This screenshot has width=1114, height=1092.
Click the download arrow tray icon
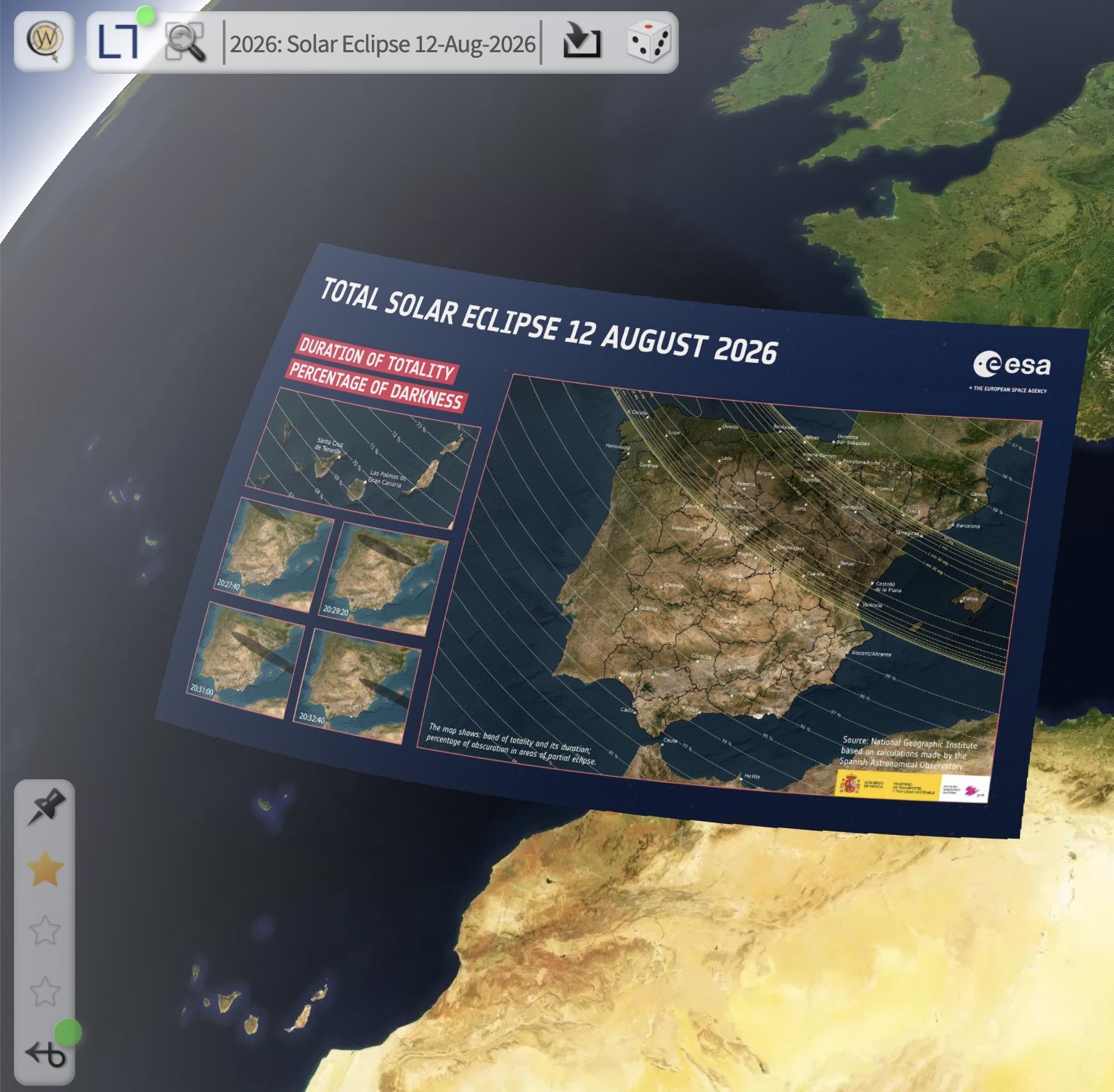pyautogui.click(x=581, y=41)
